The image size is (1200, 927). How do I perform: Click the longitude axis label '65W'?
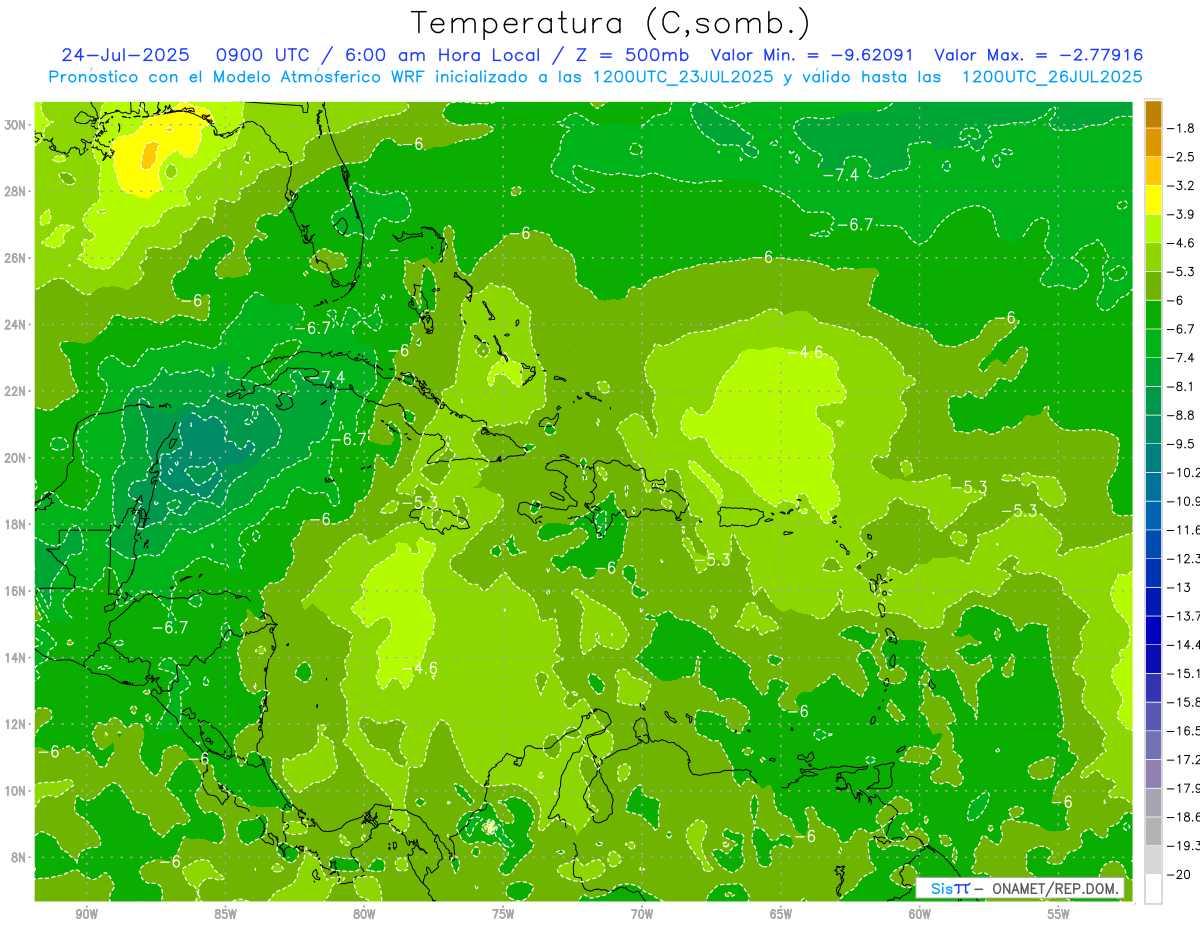click(x=781, y=915)
